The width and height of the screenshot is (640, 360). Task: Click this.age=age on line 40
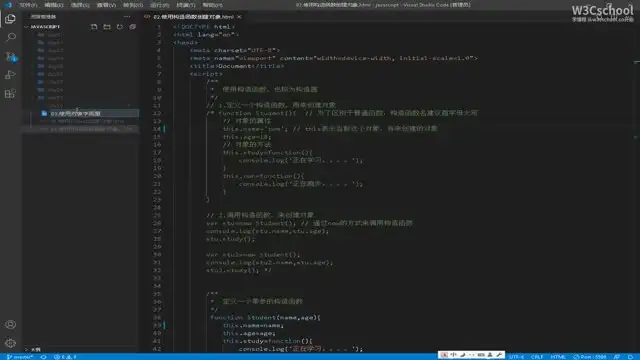pyautogui.click(x=249, y=333)
